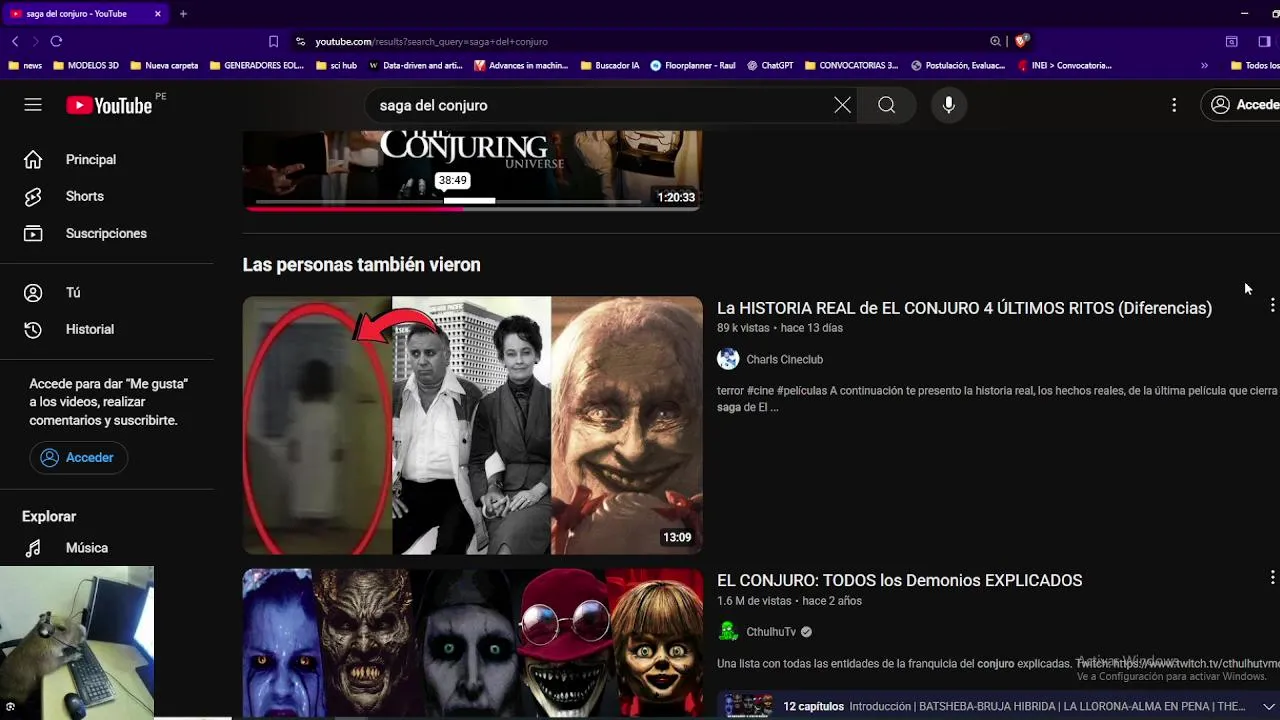Open La HISTORIA REAL de EL CONJURO 4 title
Viewport: 1280px width, 720px height.
click(964, 308)
